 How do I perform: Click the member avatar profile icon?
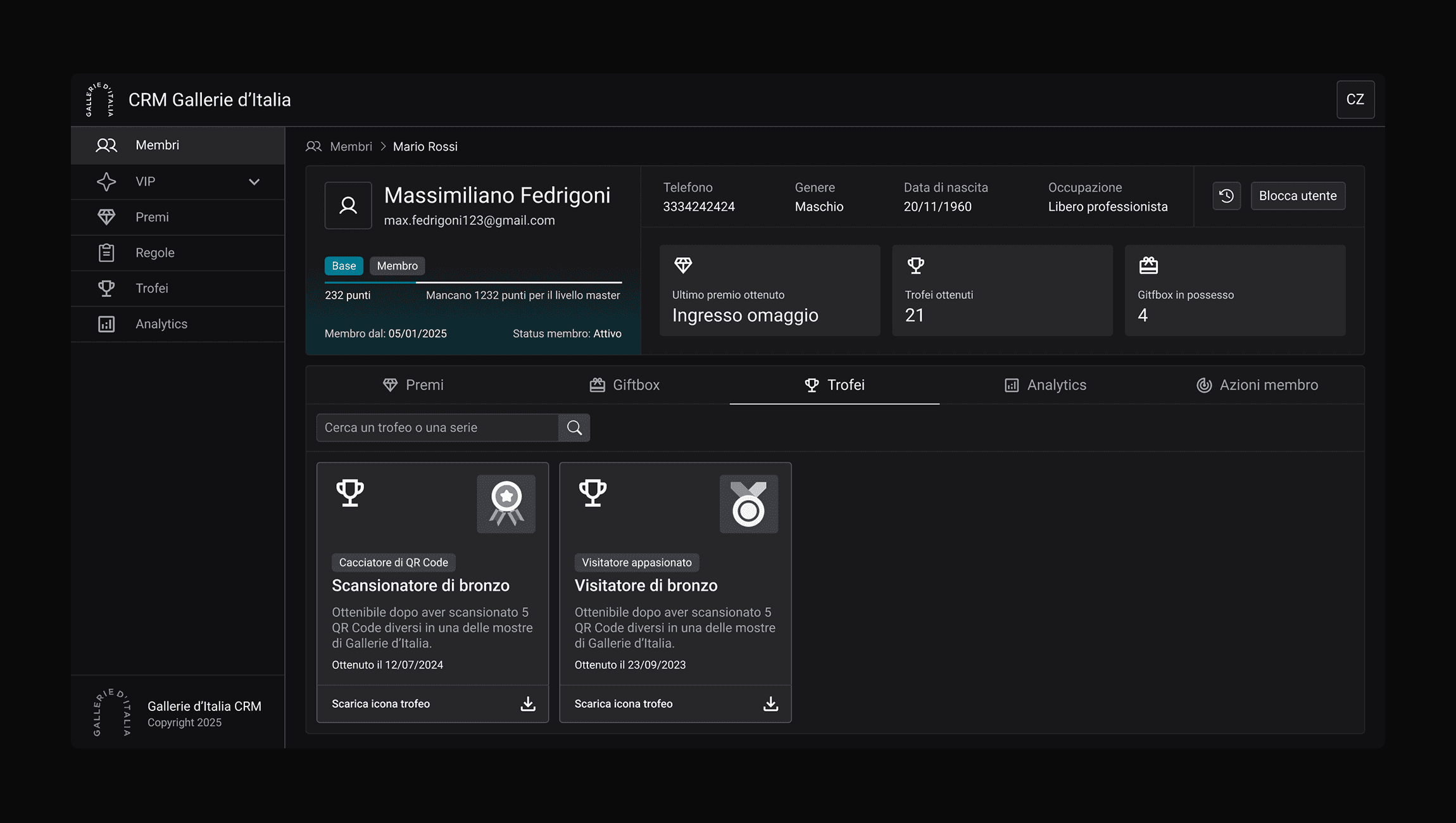point(348,205)
